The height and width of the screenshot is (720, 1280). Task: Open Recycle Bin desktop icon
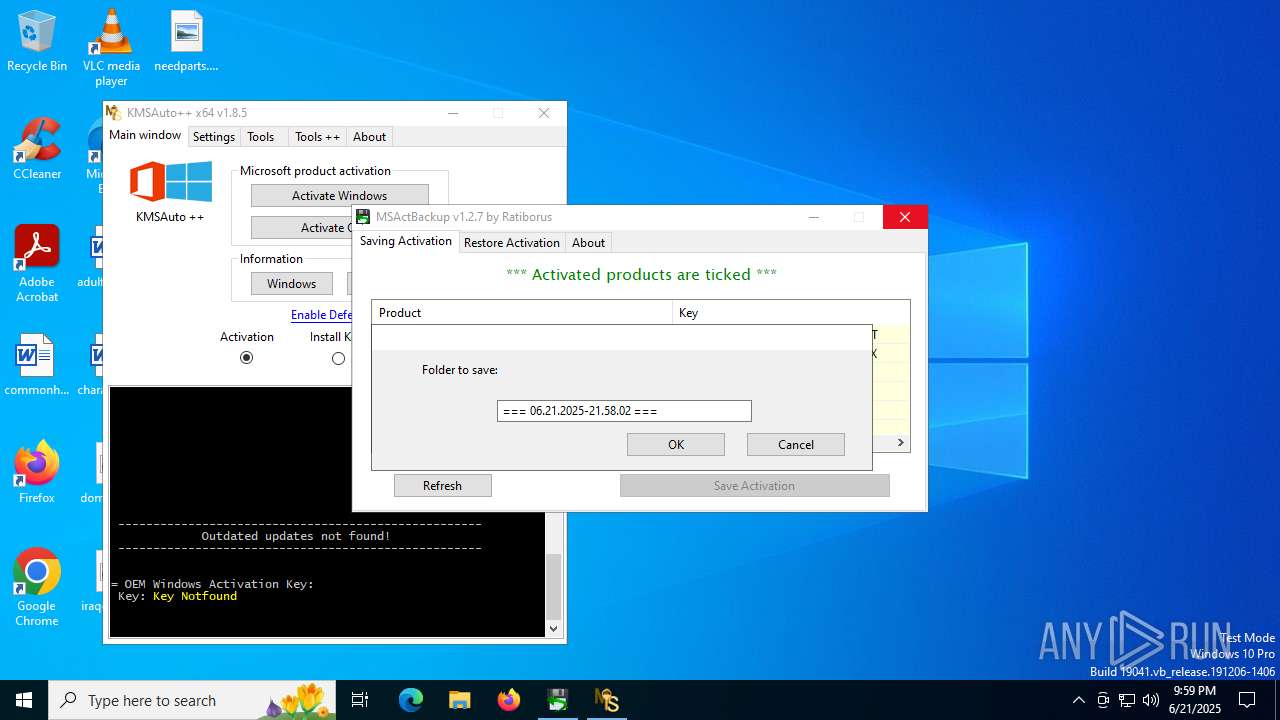click(x=37, y=41)
